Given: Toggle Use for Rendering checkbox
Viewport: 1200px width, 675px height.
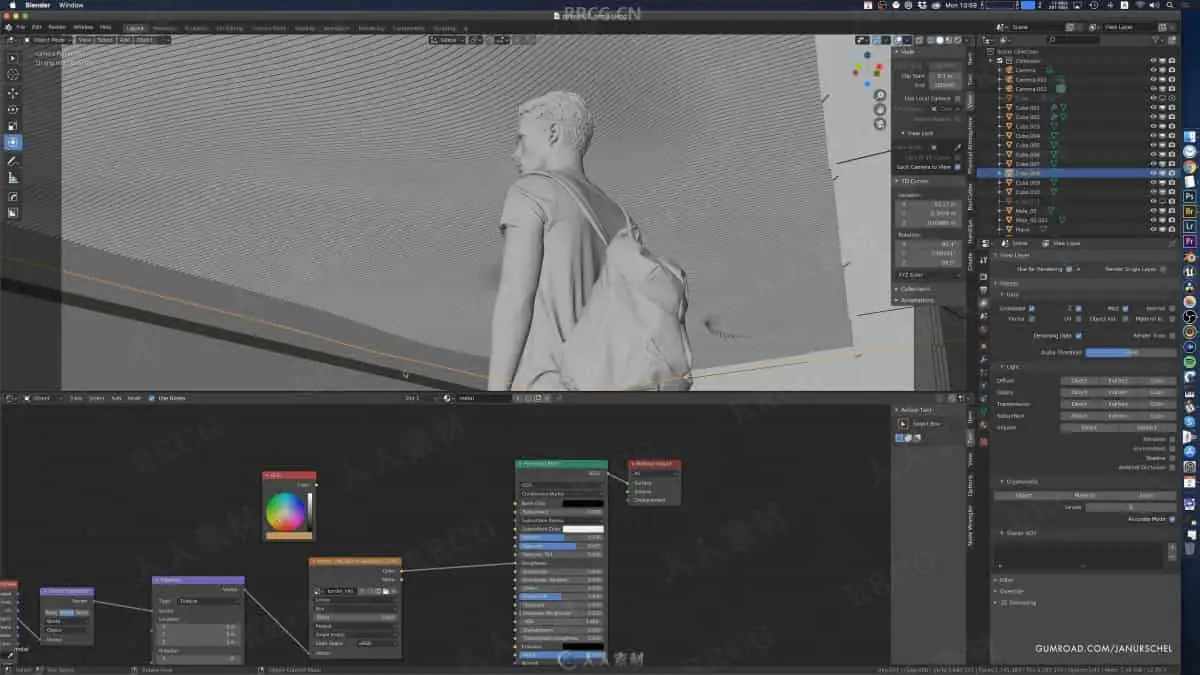Looking at the screenshot, I should (1068, 269).
